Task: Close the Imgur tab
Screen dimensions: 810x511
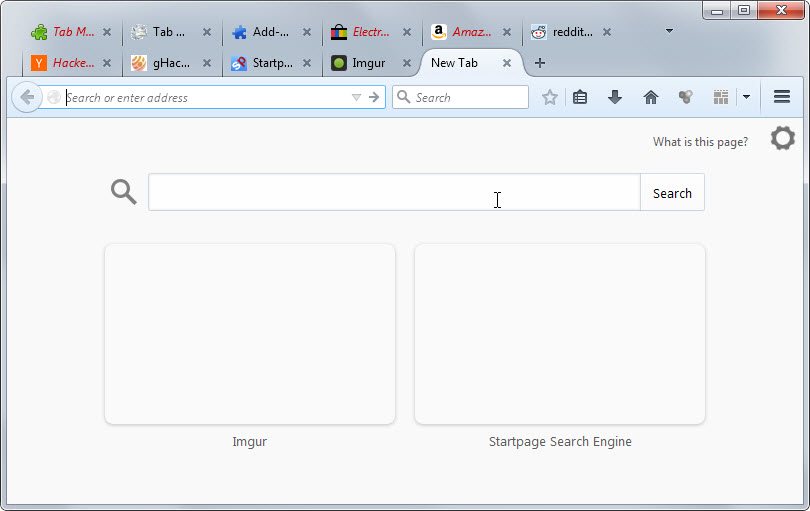Action: pyautogui.click(x=407, y=63)
